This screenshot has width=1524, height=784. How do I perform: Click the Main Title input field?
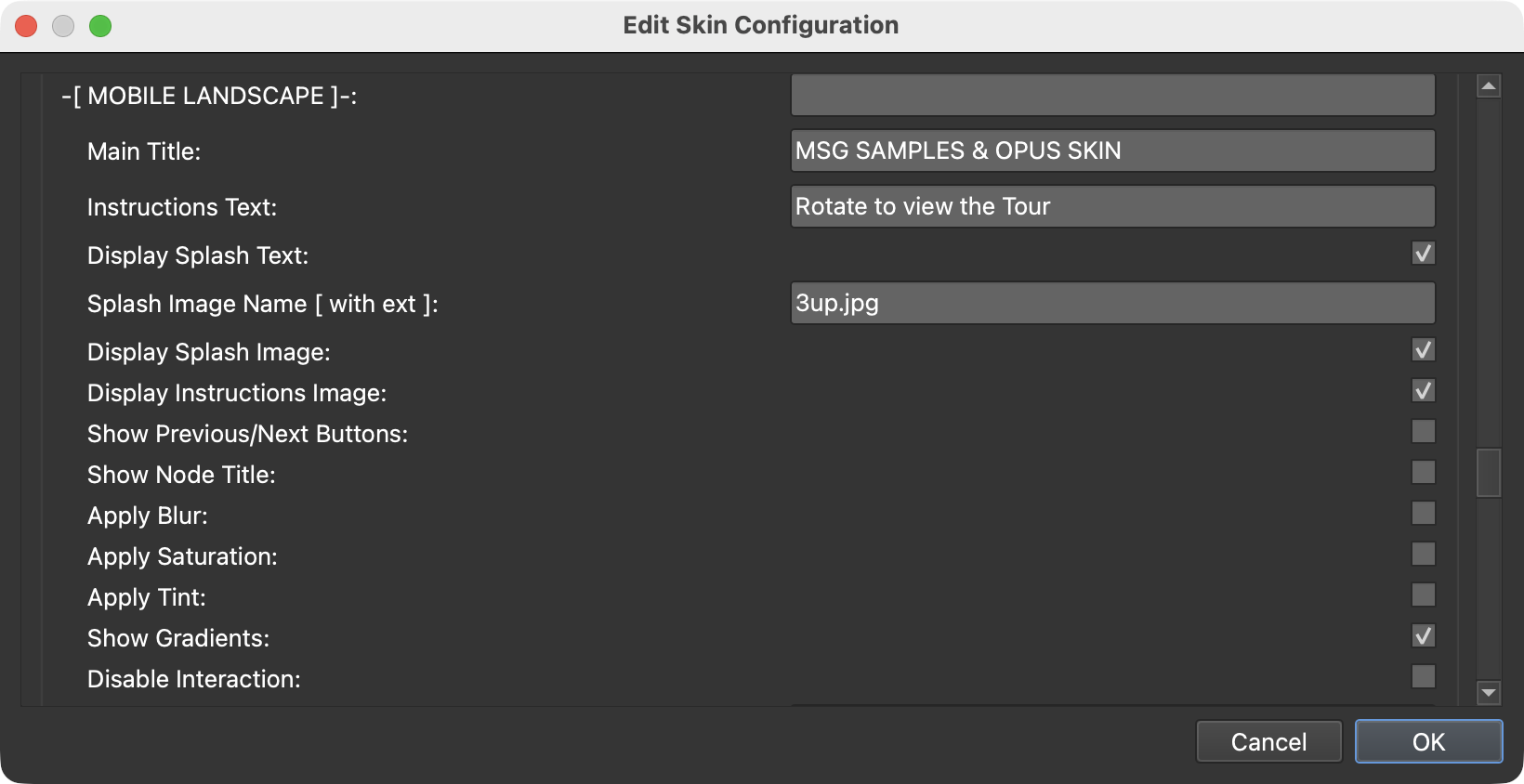(1112, 150)
